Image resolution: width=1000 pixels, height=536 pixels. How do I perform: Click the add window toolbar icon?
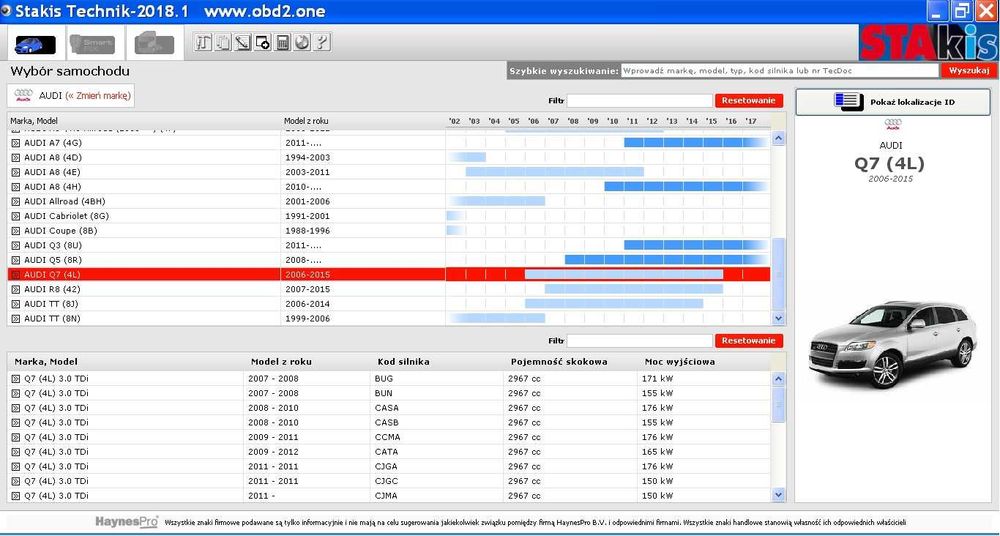click(x=263, y=43)
